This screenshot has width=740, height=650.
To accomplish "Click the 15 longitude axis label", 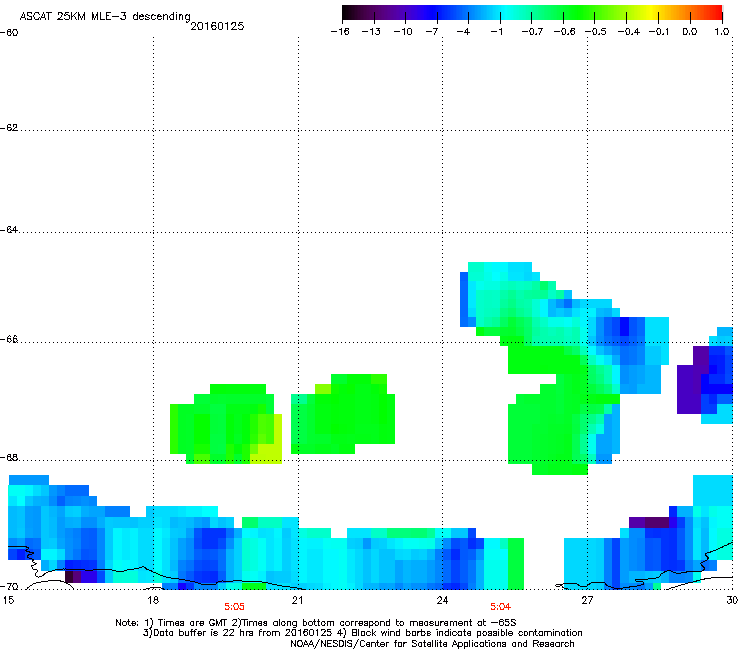I will click(8, 600).
